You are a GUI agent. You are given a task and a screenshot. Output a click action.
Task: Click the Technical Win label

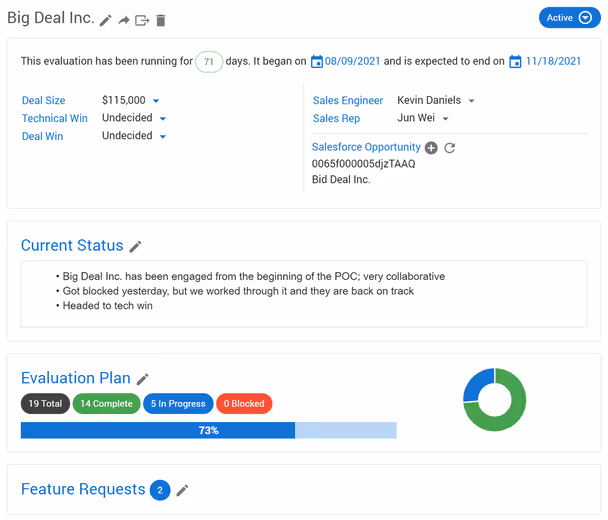click(55, 118)
